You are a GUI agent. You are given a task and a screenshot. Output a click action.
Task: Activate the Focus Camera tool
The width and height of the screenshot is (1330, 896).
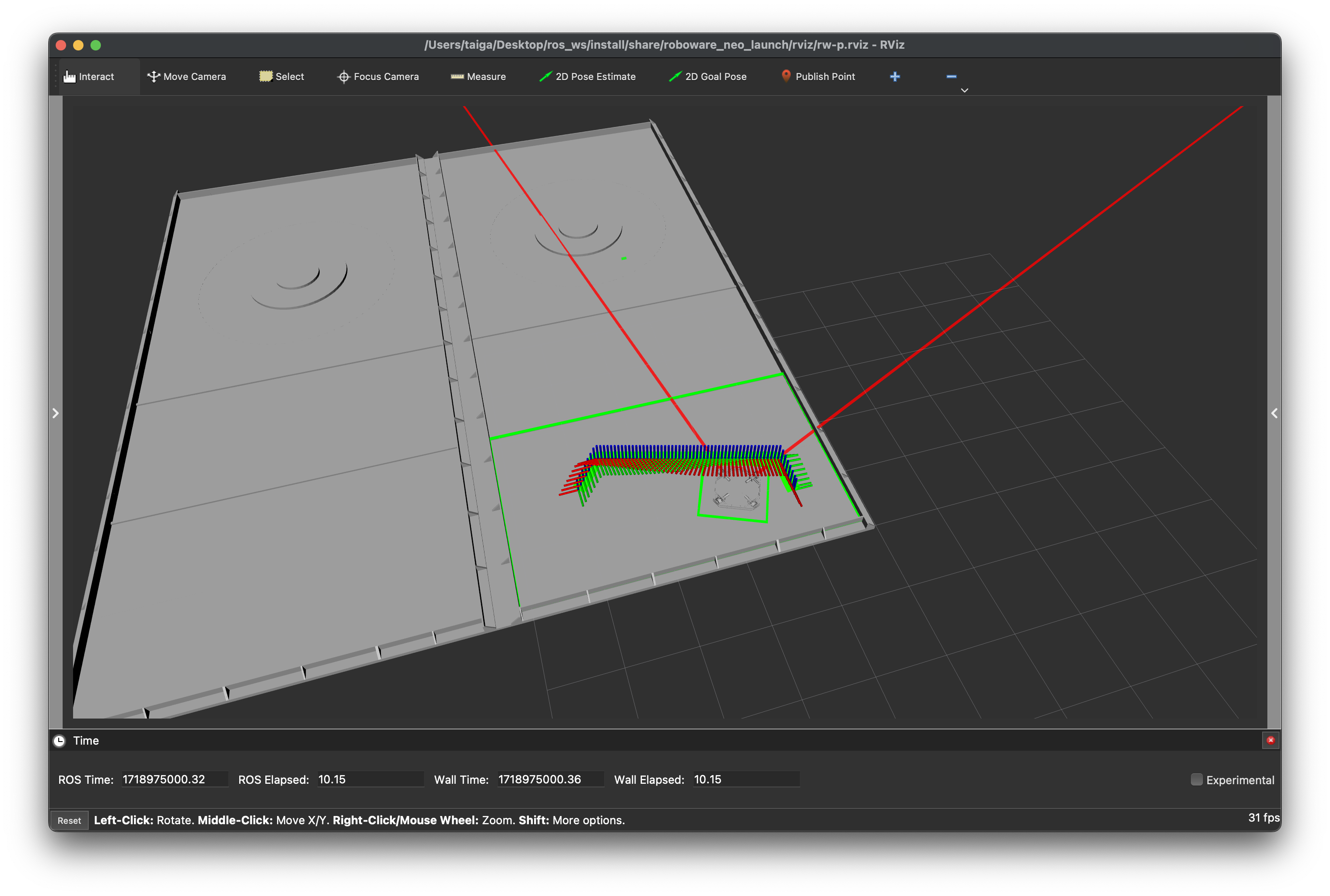point(378,77)
